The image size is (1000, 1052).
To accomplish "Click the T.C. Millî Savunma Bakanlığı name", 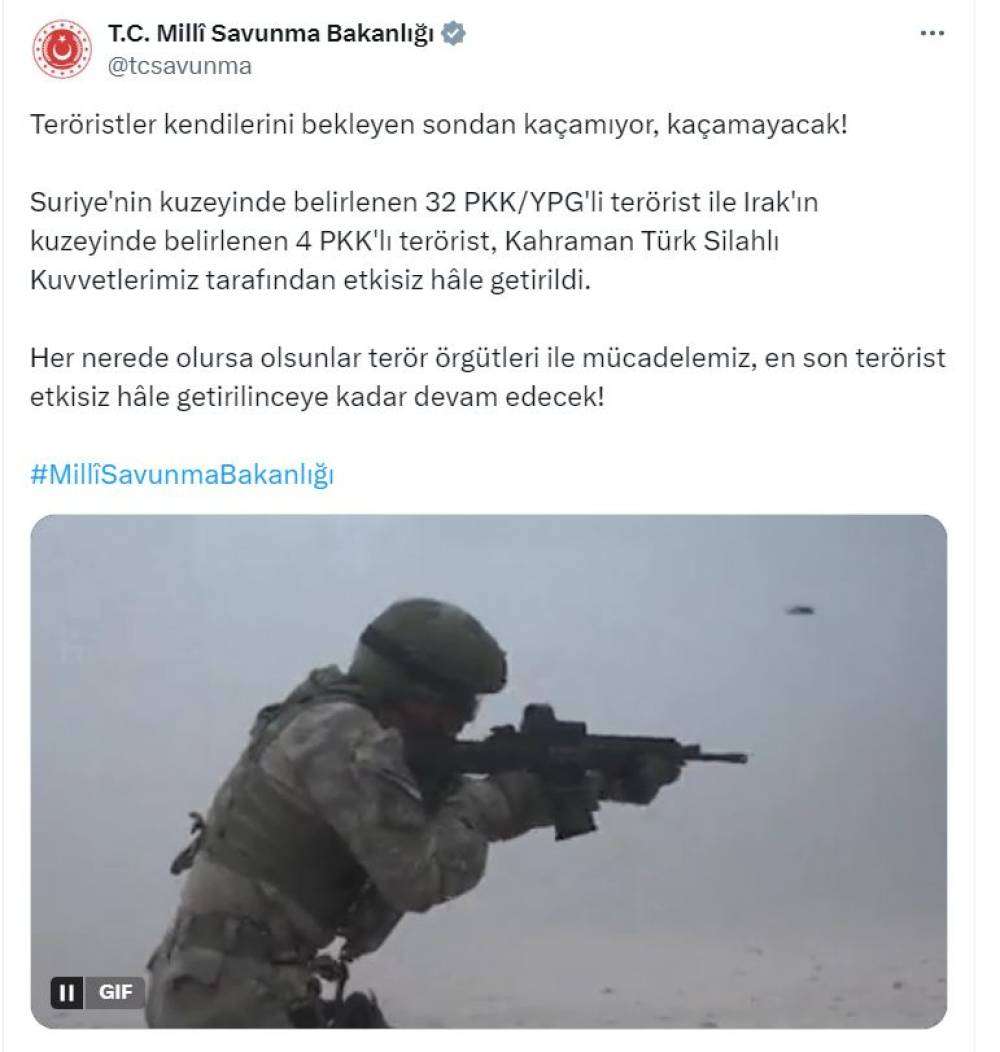I will click(x=271, y=34).
